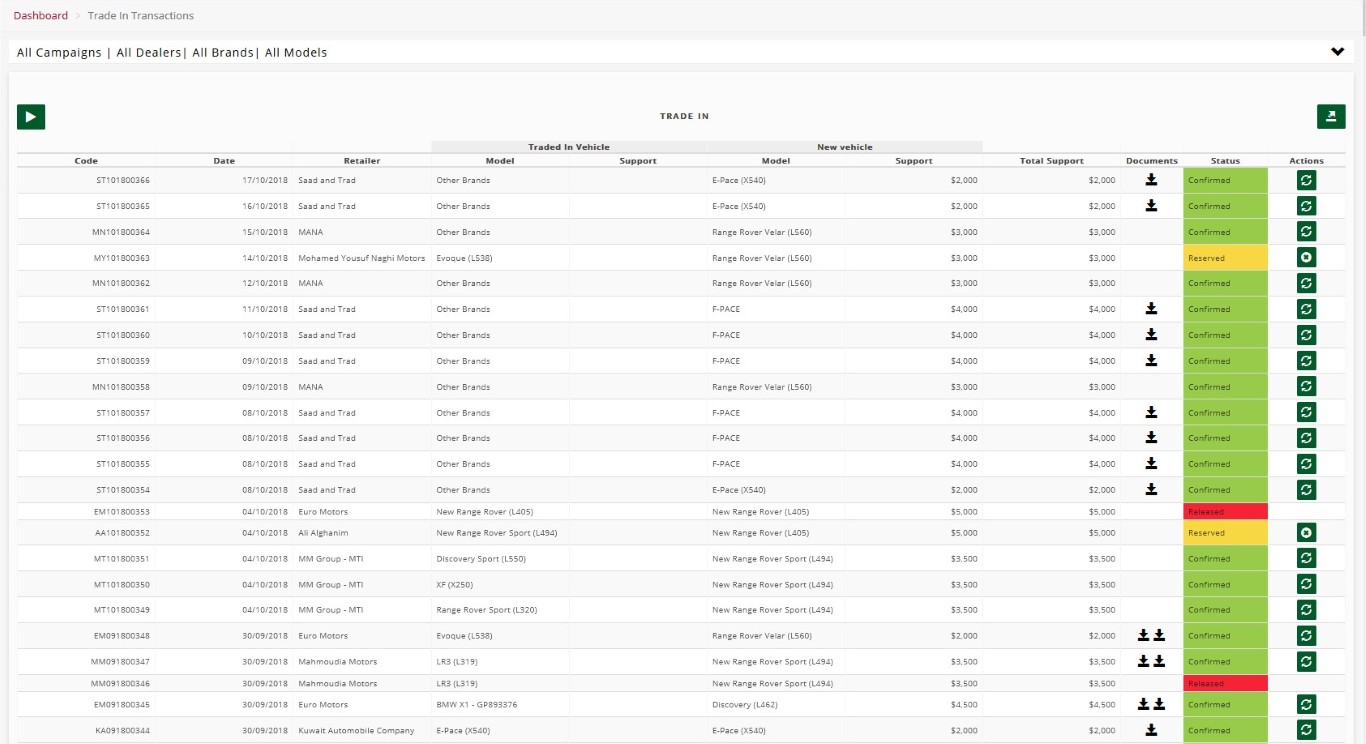The height and width of the screenshot is (744, 1366).
Task: Download document for transaction ST101800366
Action: tap(1151, 180)
